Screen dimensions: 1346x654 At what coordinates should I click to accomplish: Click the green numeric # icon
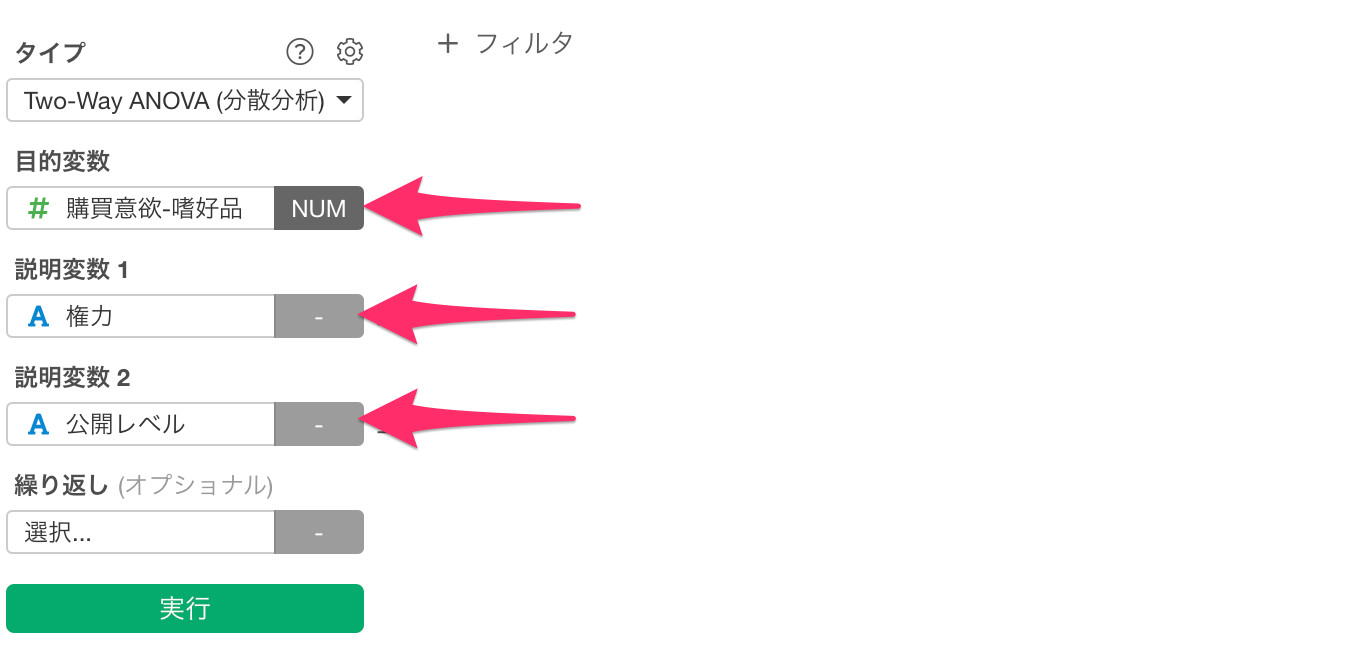tap(38, 208)
